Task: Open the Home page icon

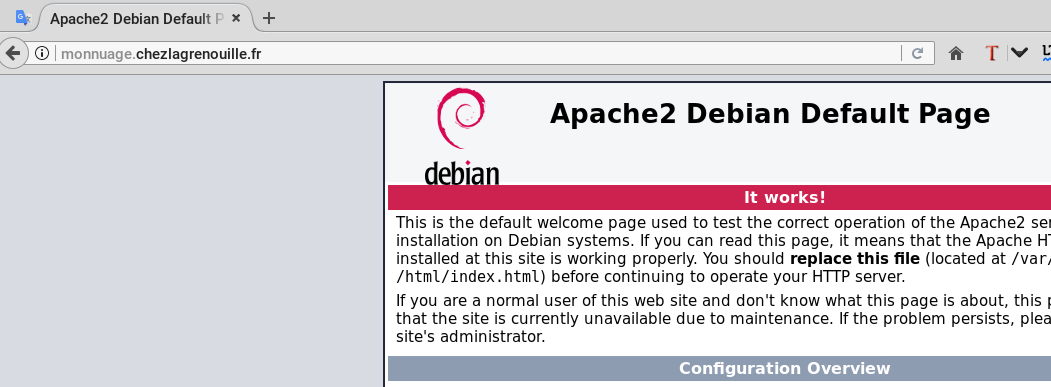Action: point(956,54)
